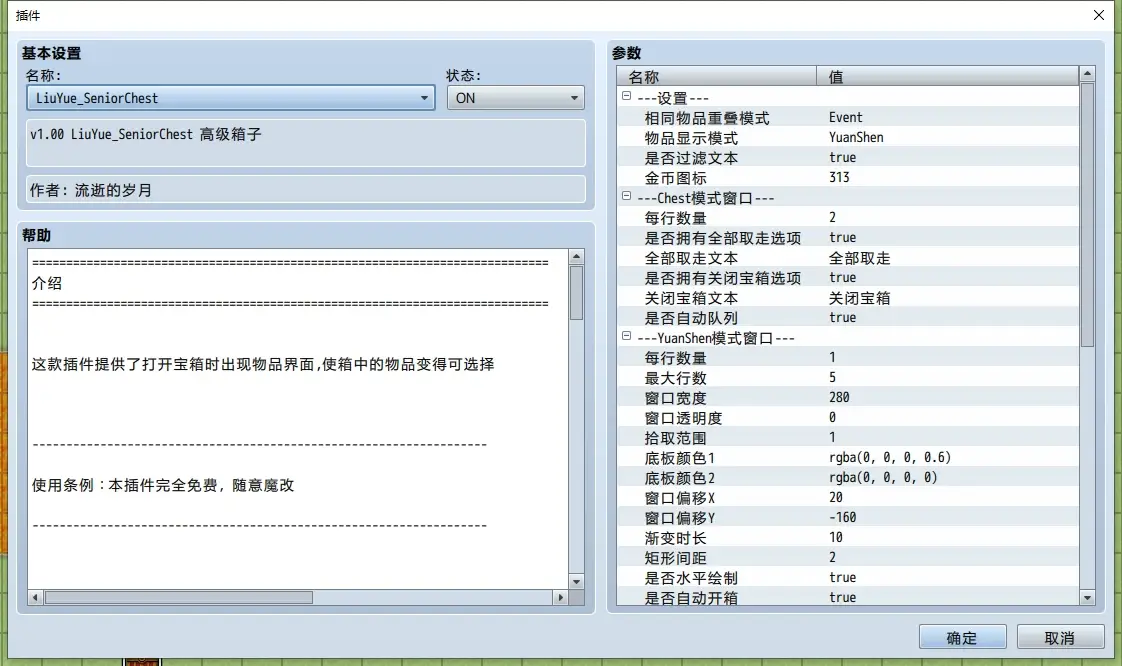Viewport: 1122px width, 666px height.
Task: Click the 取消 button
Action: pos(1060,637)
